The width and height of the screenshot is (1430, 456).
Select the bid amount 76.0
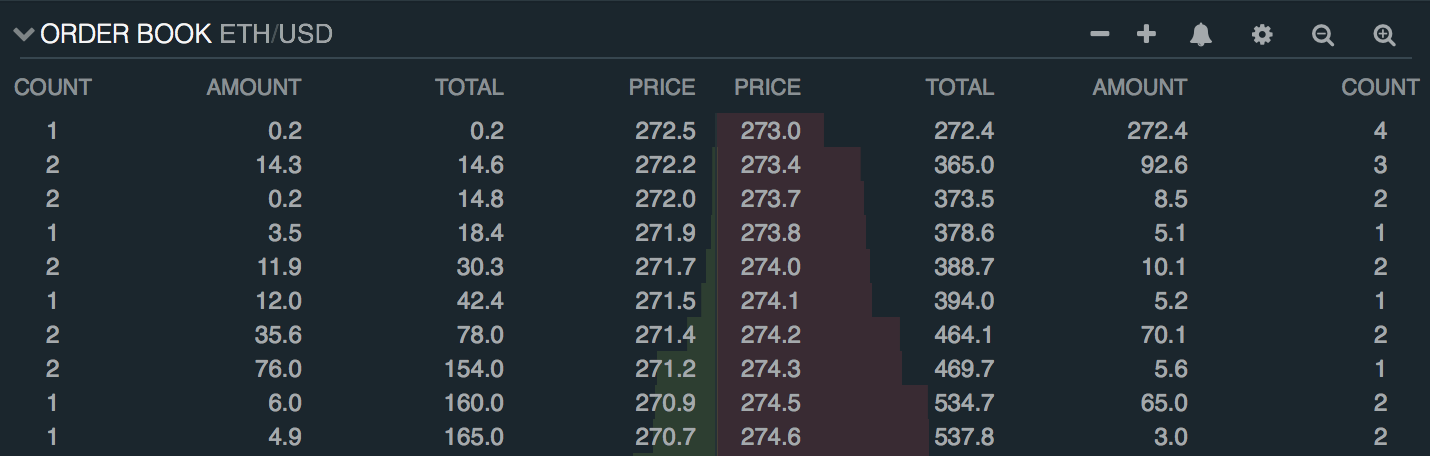(278, 369)
